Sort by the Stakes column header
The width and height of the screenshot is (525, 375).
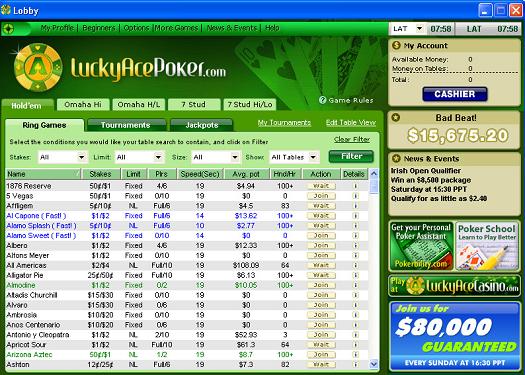(100, 174)
